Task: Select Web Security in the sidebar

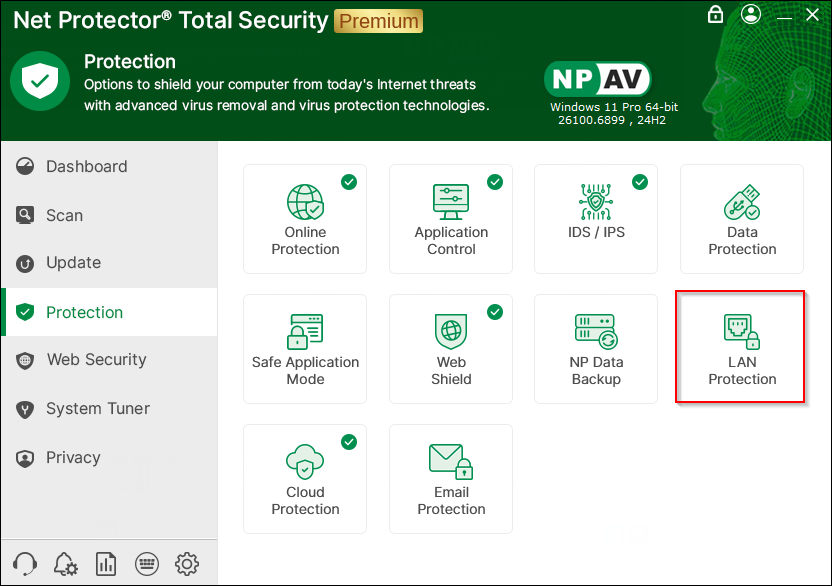Action: coord(96,360)
